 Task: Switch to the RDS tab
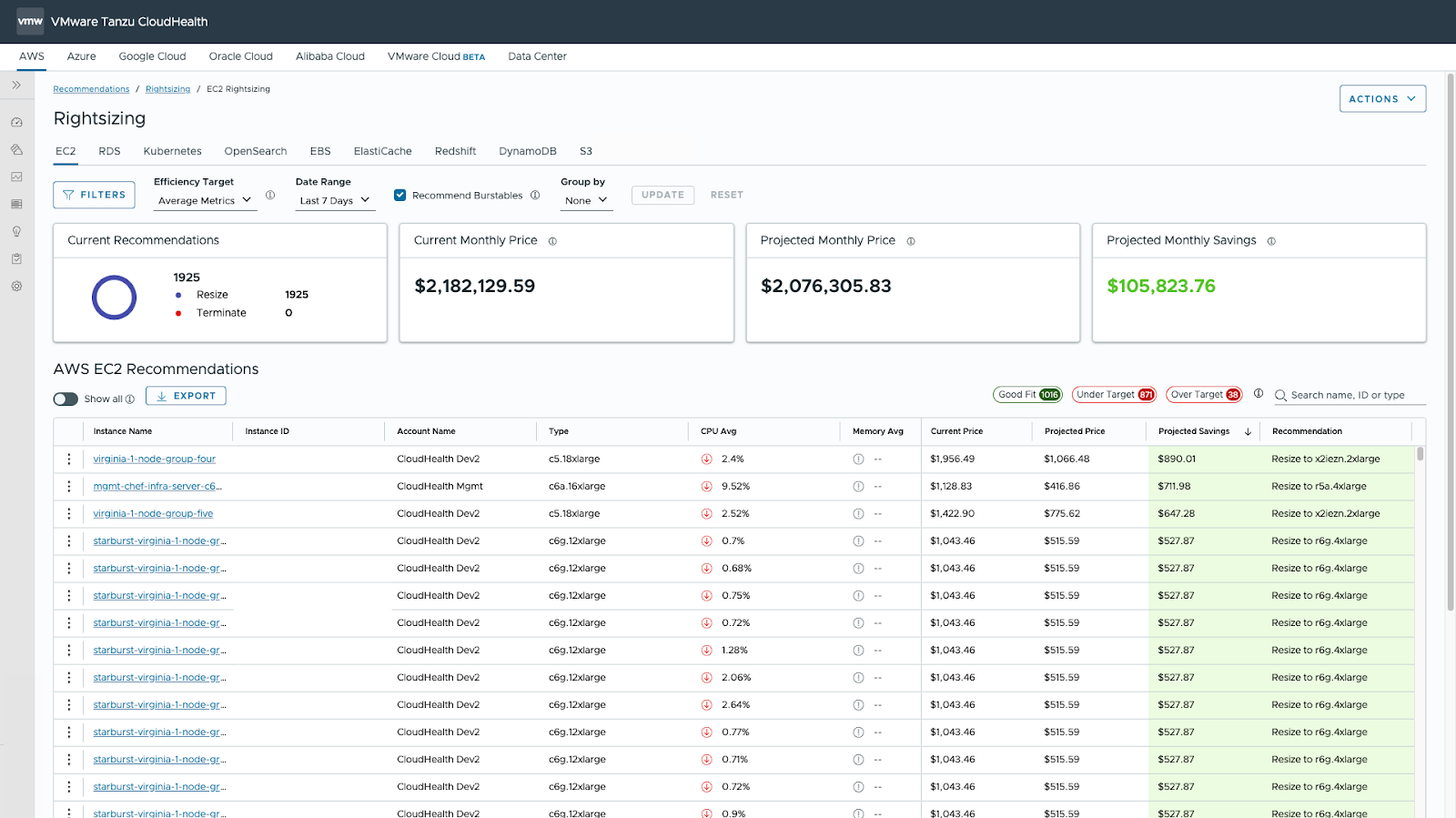[109, 151]
